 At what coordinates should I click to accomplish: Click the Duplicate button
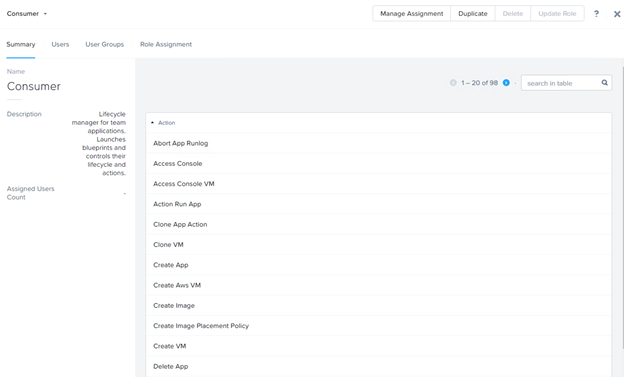(x=473, y=14)
